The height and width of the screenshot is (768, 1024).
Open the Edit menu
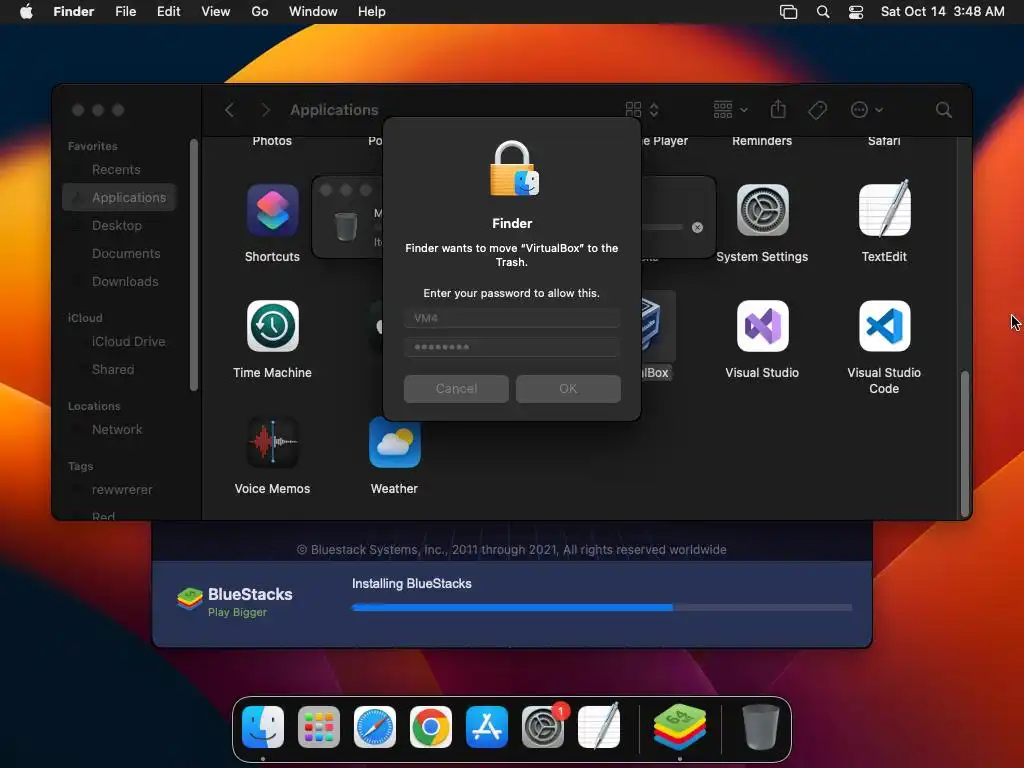tap(168, 12)
